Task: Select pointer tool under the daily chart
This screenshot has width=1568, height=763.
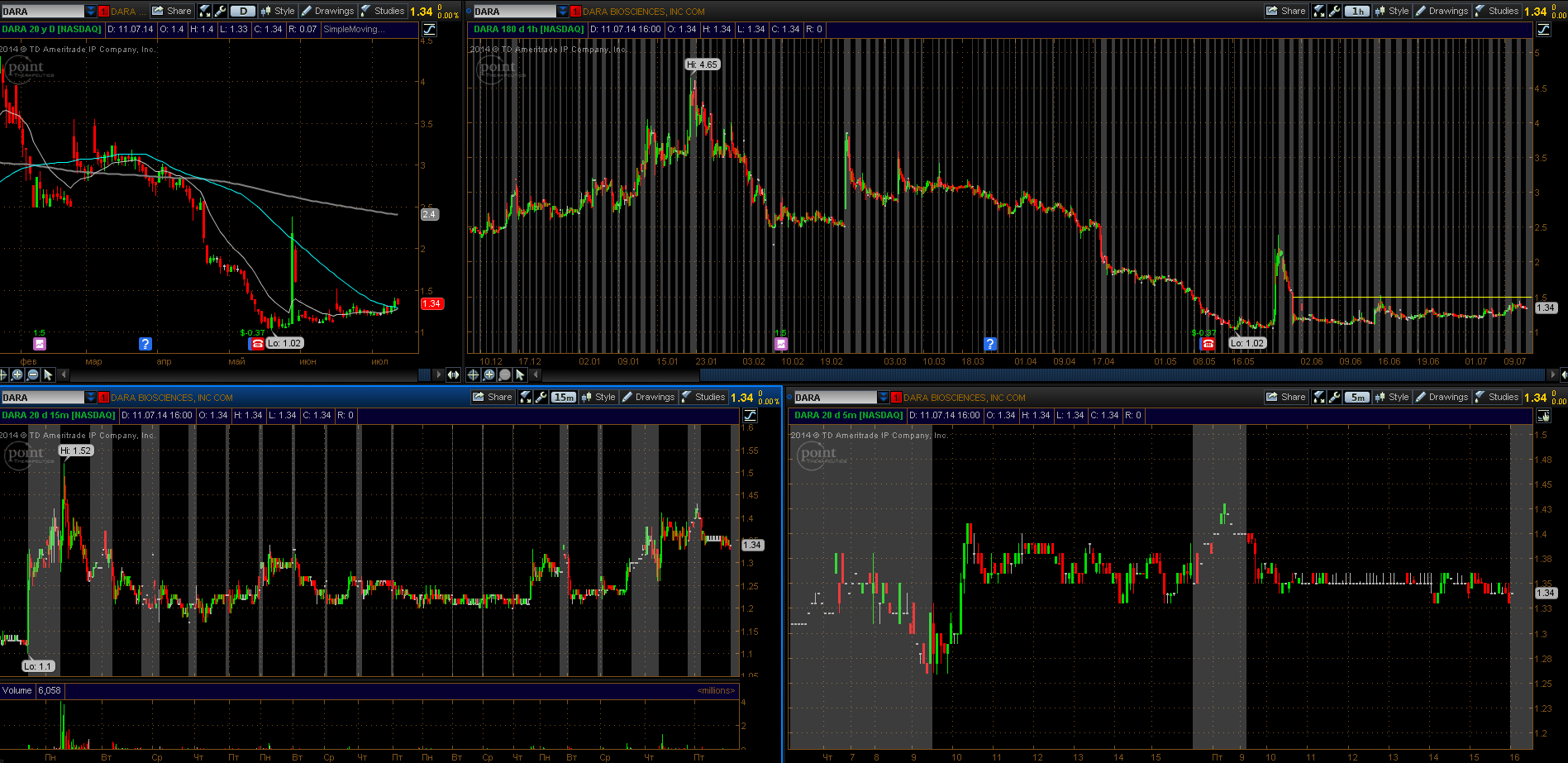Action: coord(48,374)
